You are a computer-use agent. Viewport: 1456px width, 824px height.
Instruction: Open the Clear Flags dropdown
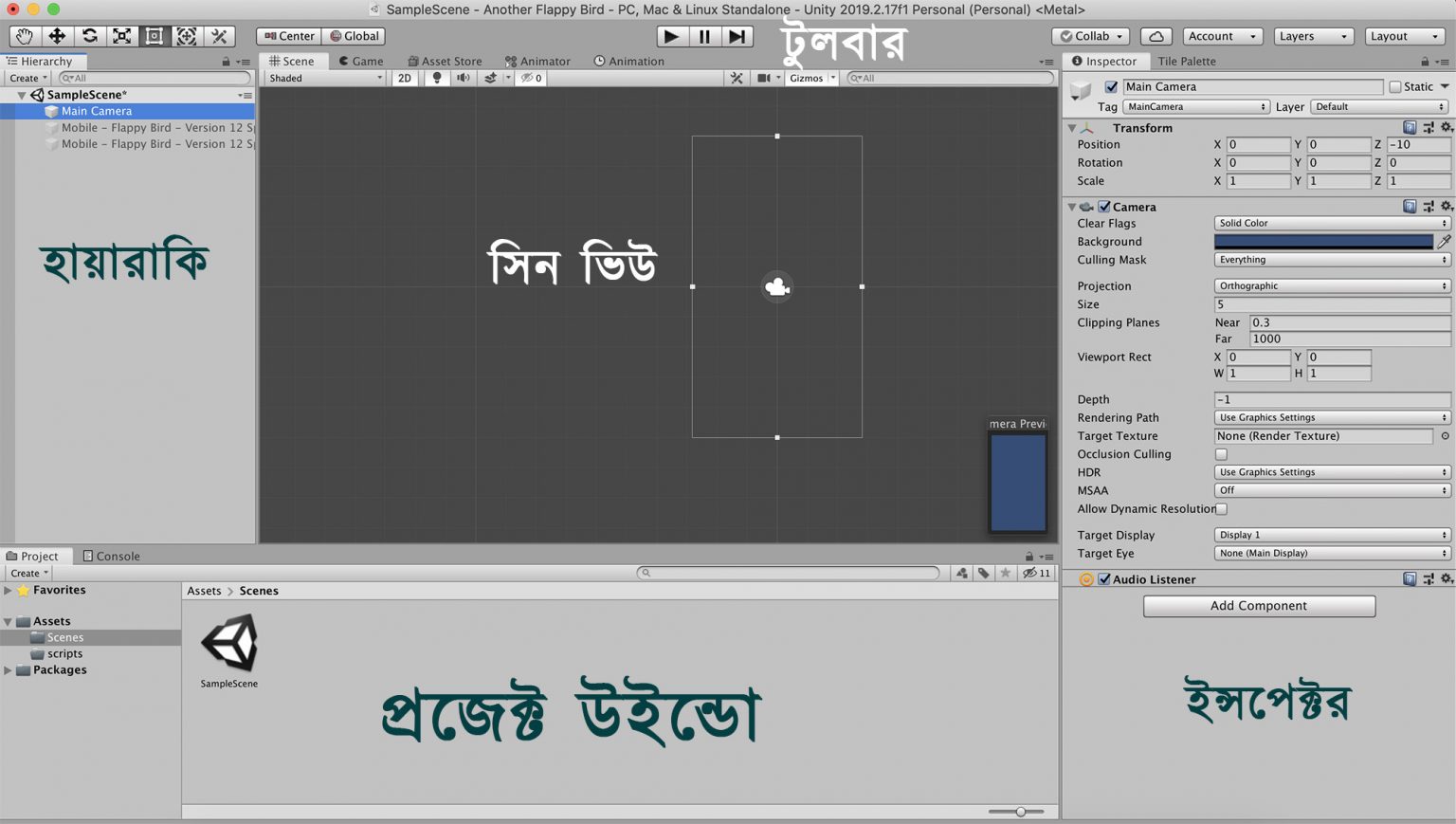pyautogui.click(x=1331, y=223)
